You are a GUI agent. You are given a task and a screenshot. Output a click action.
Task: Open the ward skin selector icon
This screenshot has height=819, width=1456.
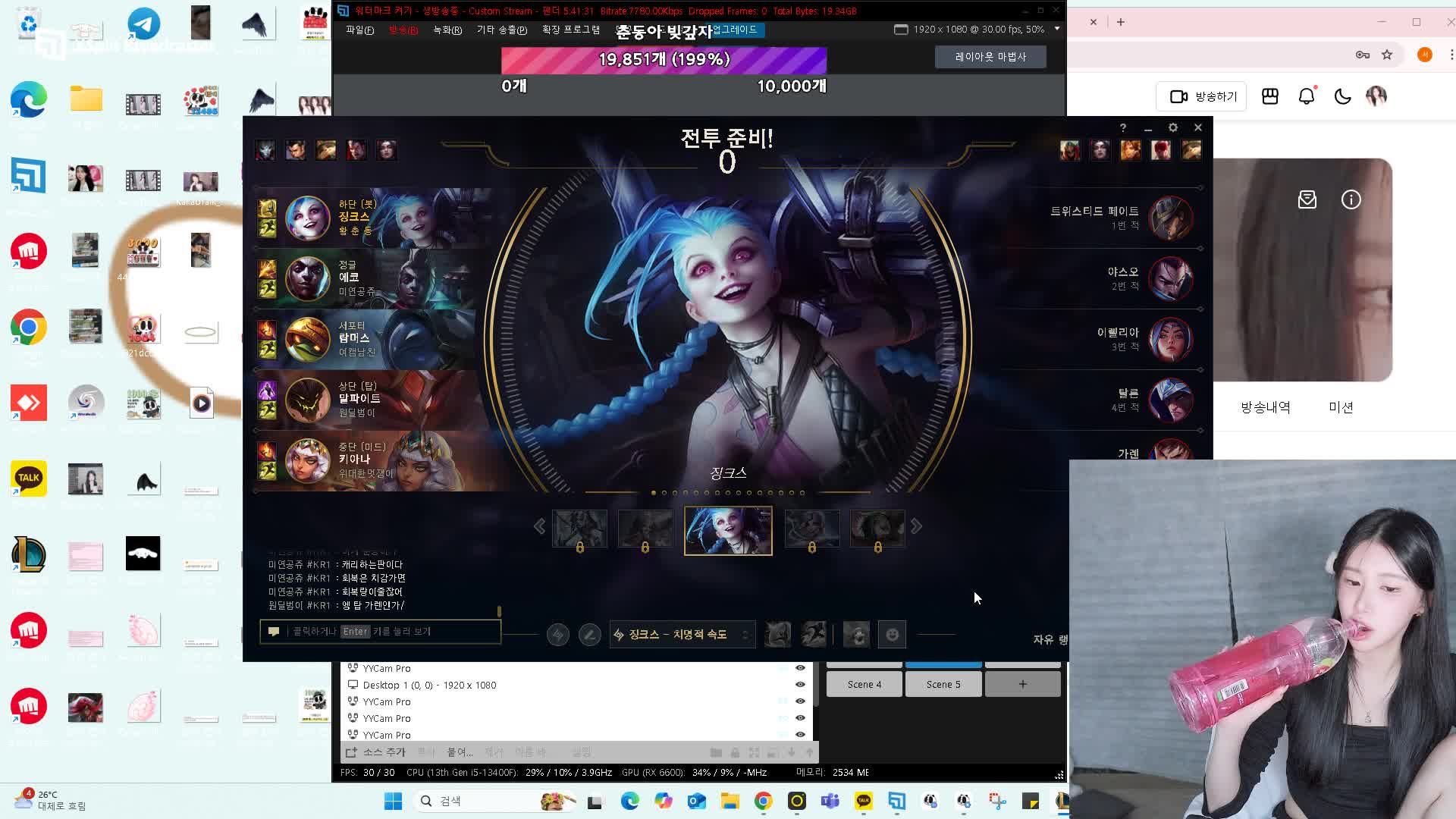pyautogui.click(x=856, y=635)
